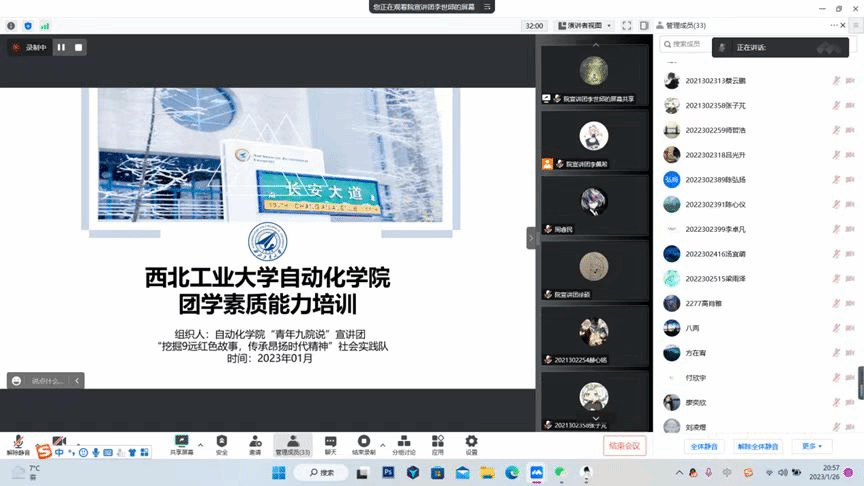Viewport: 864px width, 486px height.
Task: Open the 安全 (Security) shield icon
Action: click(x=221, y=443)
